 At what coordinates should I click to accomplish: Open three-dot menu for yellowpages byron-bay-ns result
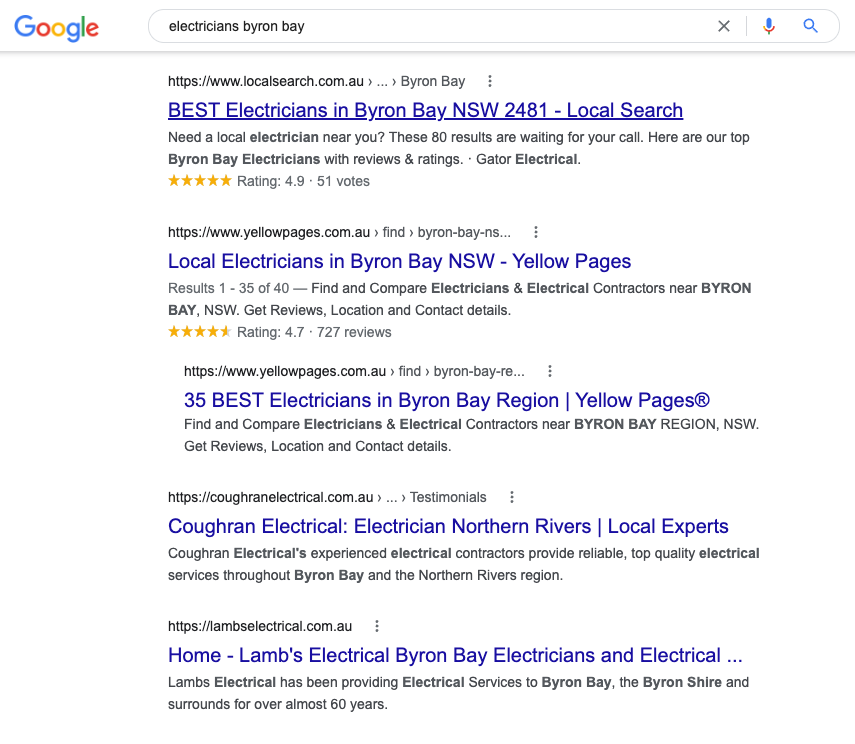pos(535,232)
